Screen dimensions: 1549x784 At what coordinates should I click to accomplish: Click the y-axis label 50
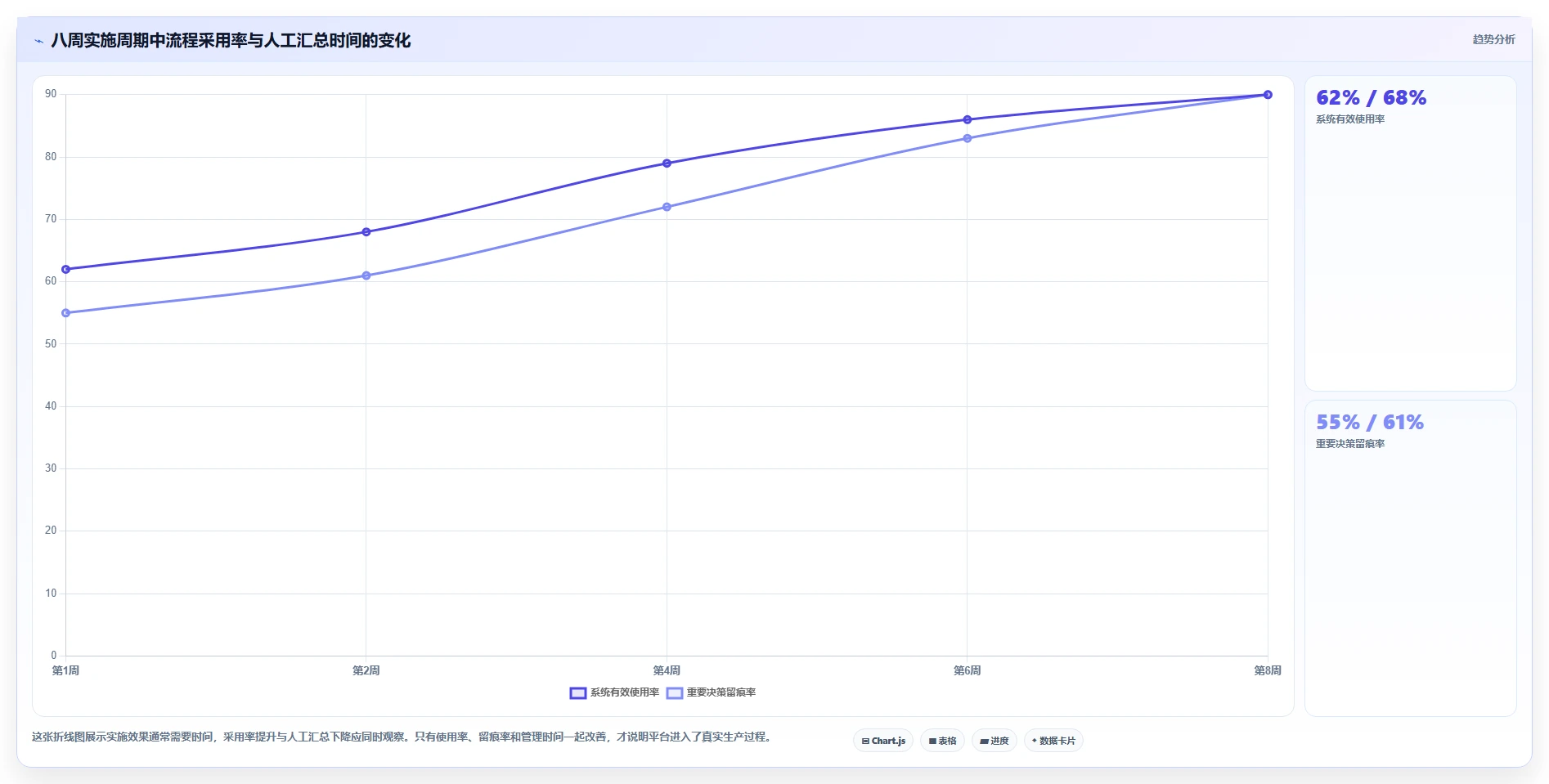(51, 344)
